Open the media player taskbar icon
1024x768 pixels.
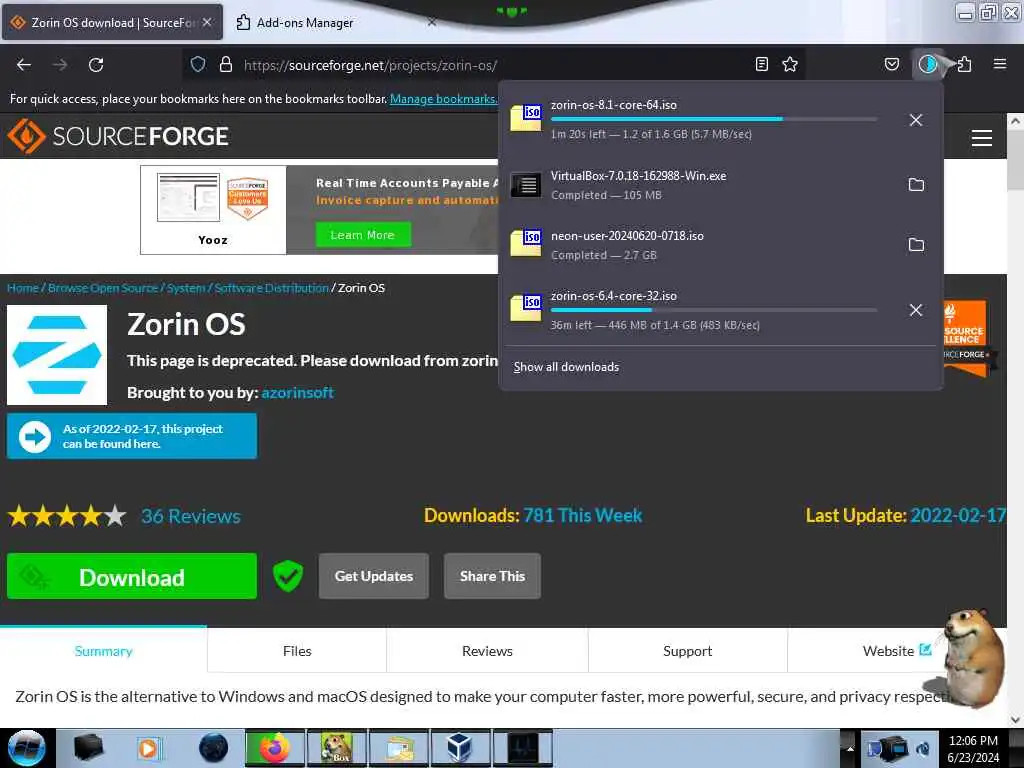click(x=148, y=748)
